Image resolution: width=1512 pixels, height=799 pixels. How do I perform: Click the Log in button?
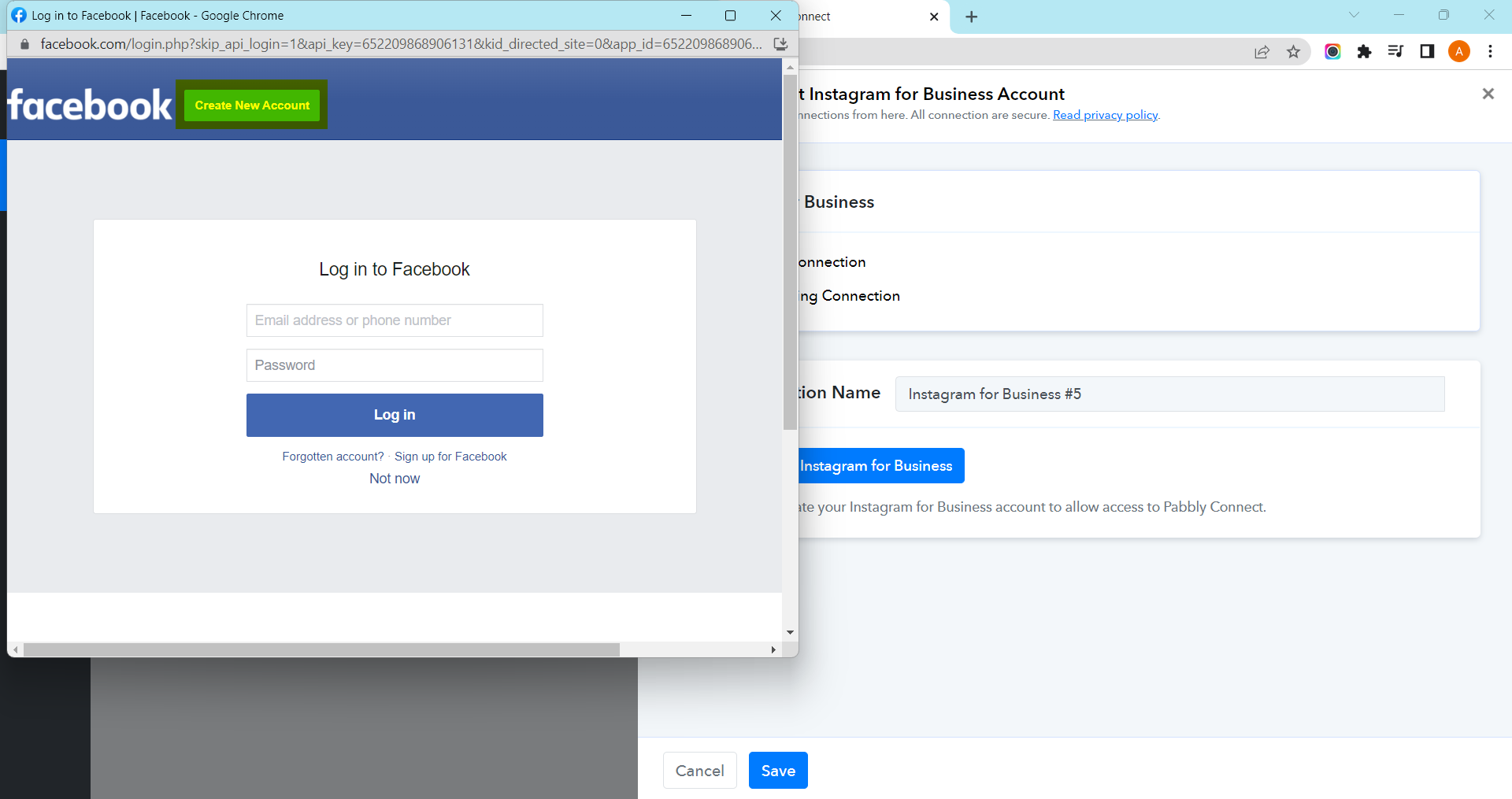(395, 415)
